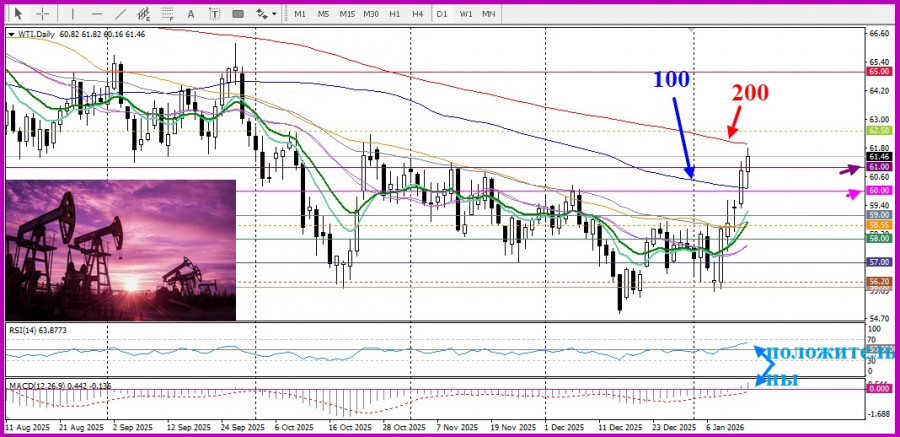Open the arrows objects dropdown
900x437 pixels.
[x=265, y=13]
